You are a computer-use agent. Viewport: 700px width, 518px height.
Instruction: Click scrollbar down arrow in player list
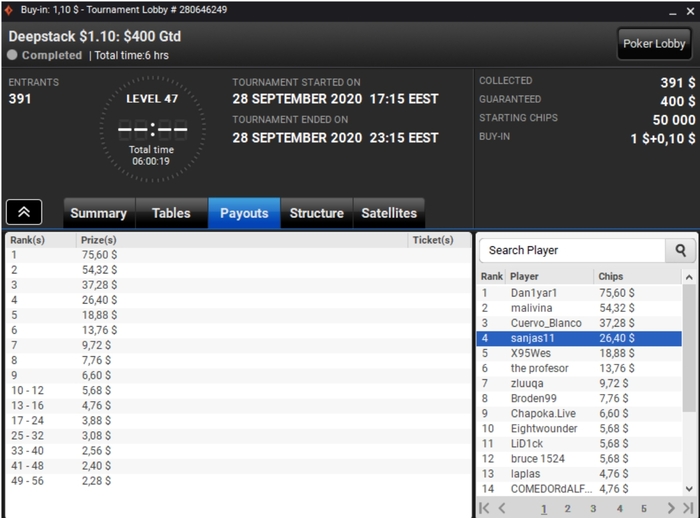tap(689, 489)
